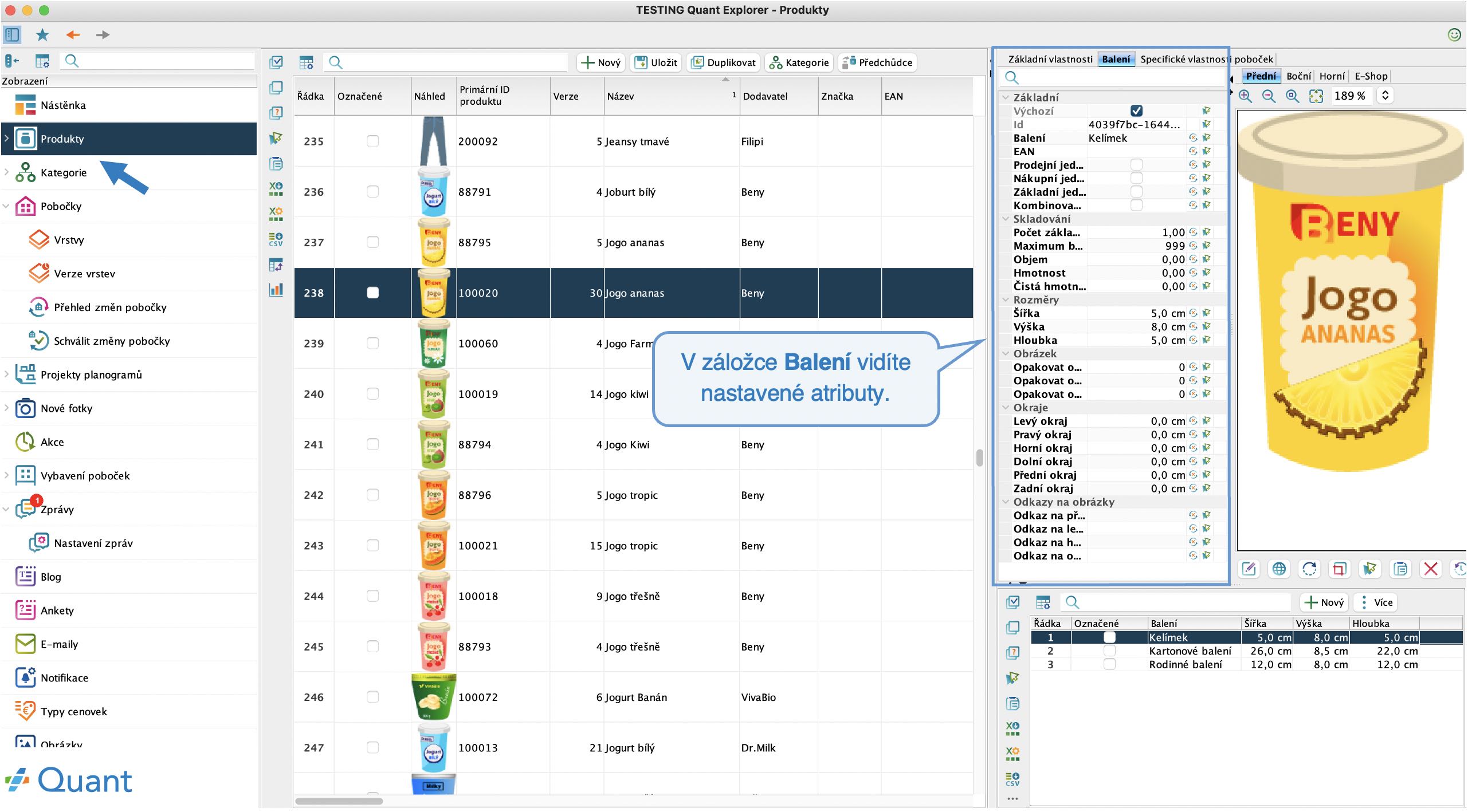Switch to Základní vlastnosti tab
The width and height of the screenshot is (1468, 812).
(1050, 60)
